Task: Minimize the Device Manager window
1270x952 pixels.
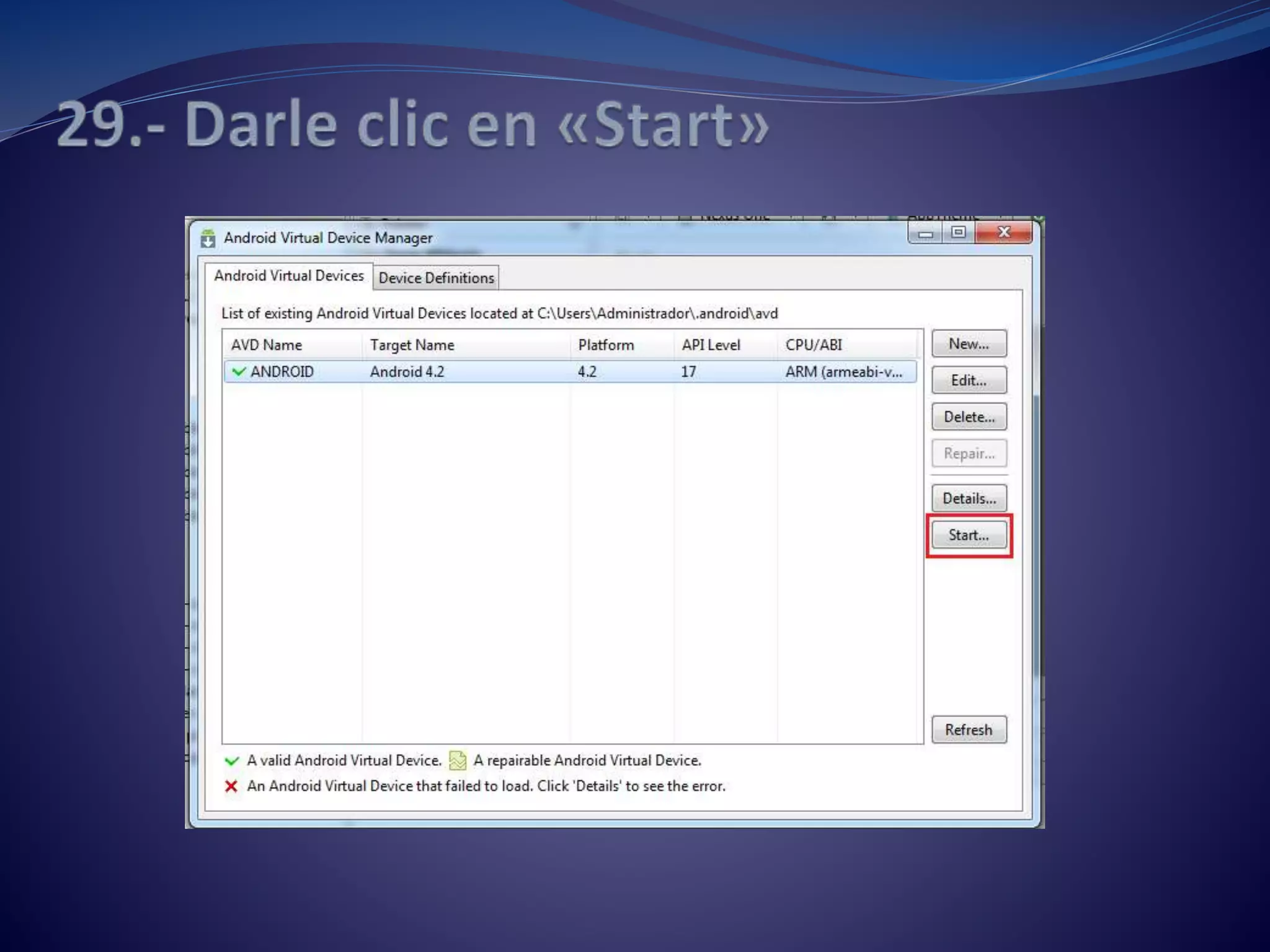Action: 925,233
